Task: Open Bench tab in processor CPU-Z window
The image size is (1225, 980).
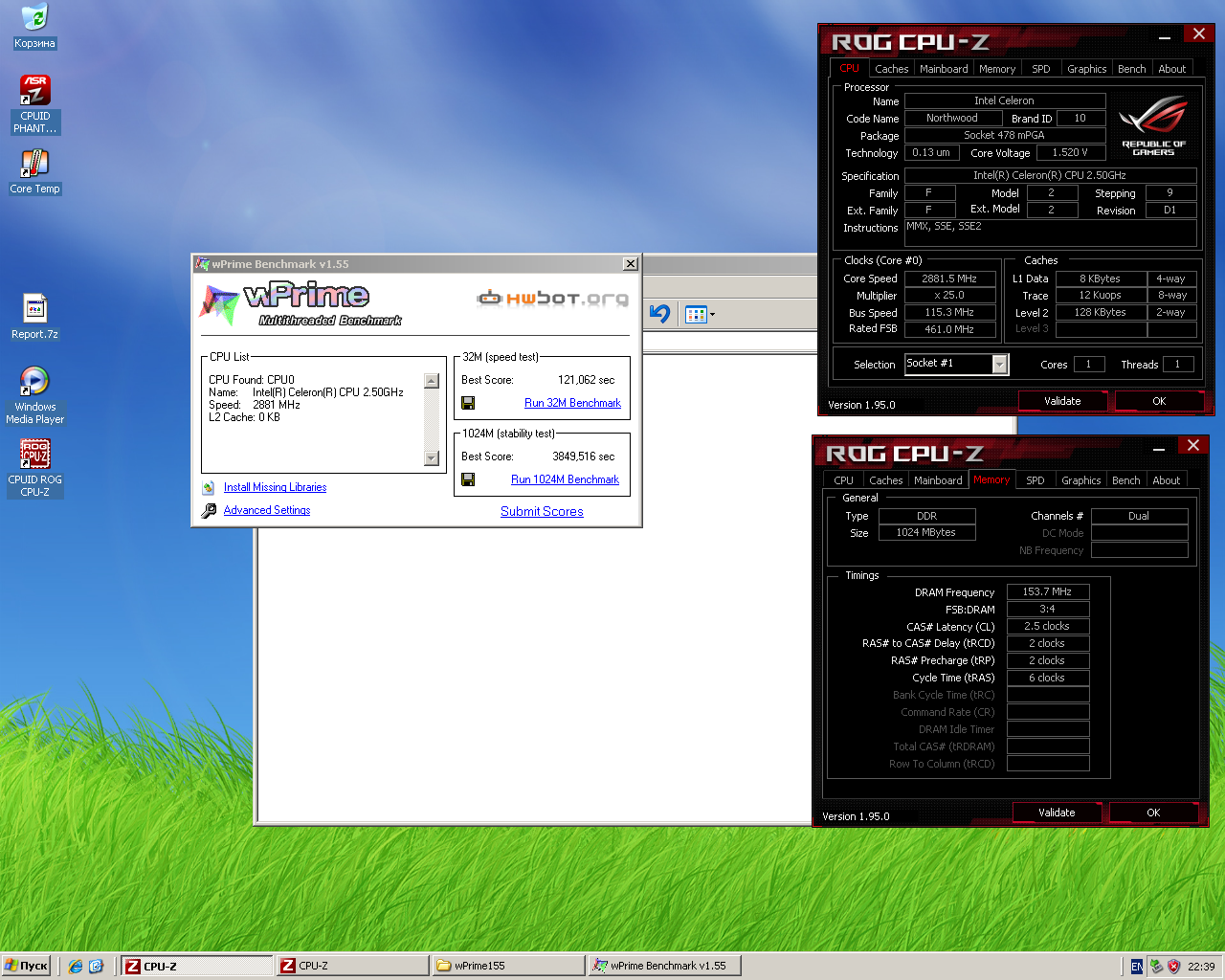Action: click(1132, 69)
